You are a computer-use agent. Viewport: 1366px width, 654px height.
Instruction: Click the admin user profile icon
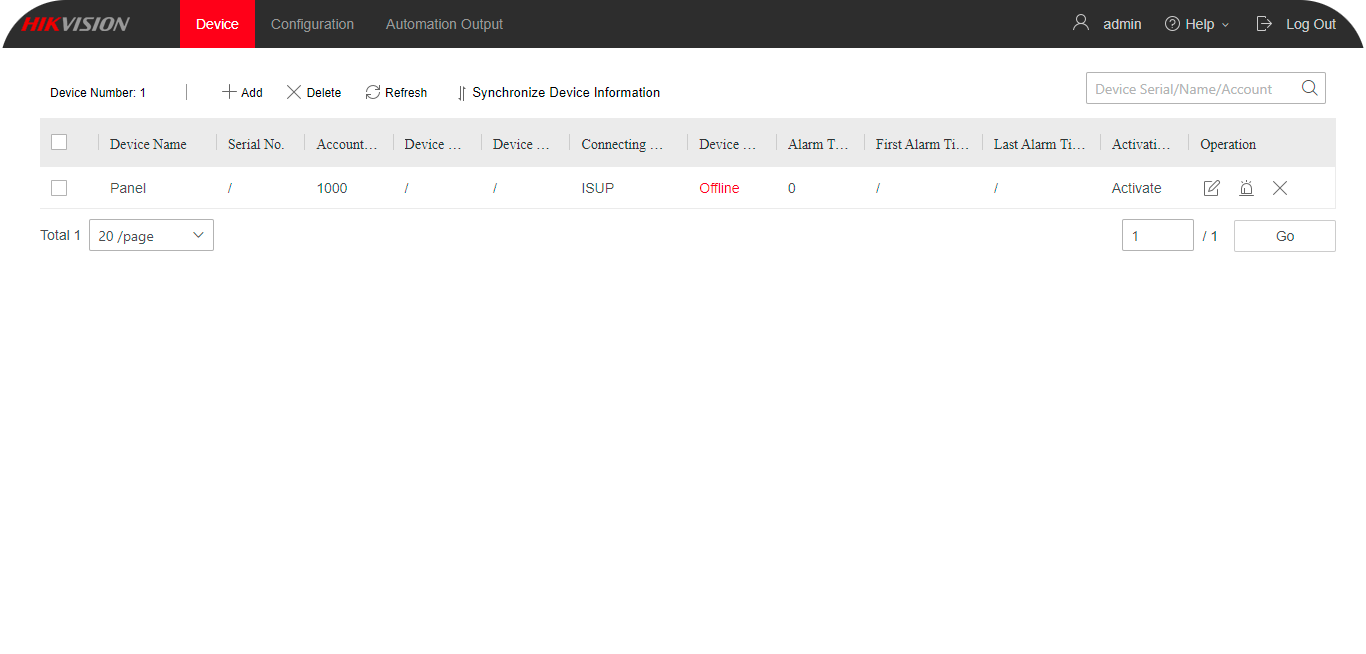coord(1080,23)
